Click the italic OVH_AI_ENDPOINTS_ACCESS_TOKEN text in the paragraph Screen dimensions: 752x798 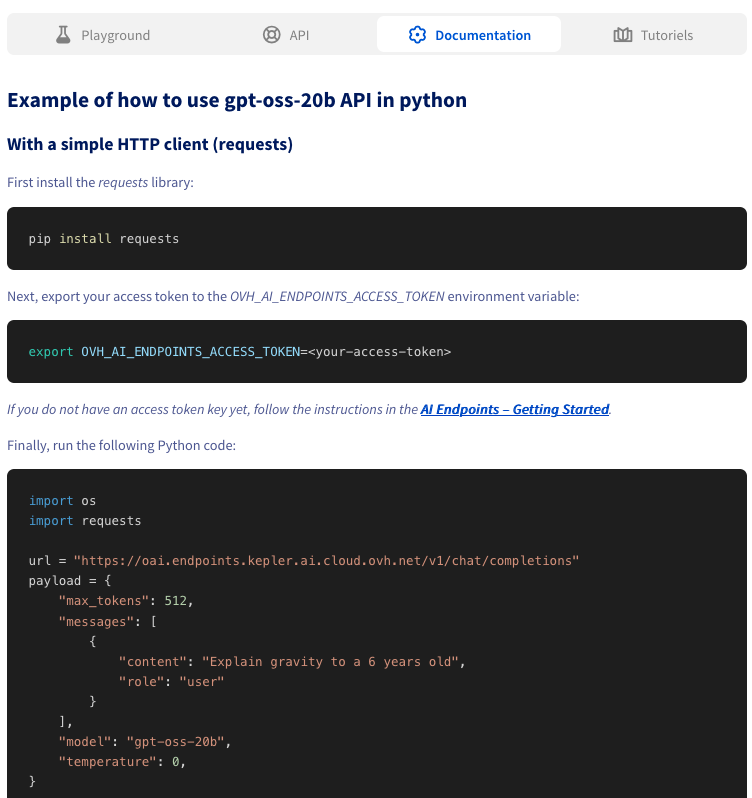click(337, 296)
